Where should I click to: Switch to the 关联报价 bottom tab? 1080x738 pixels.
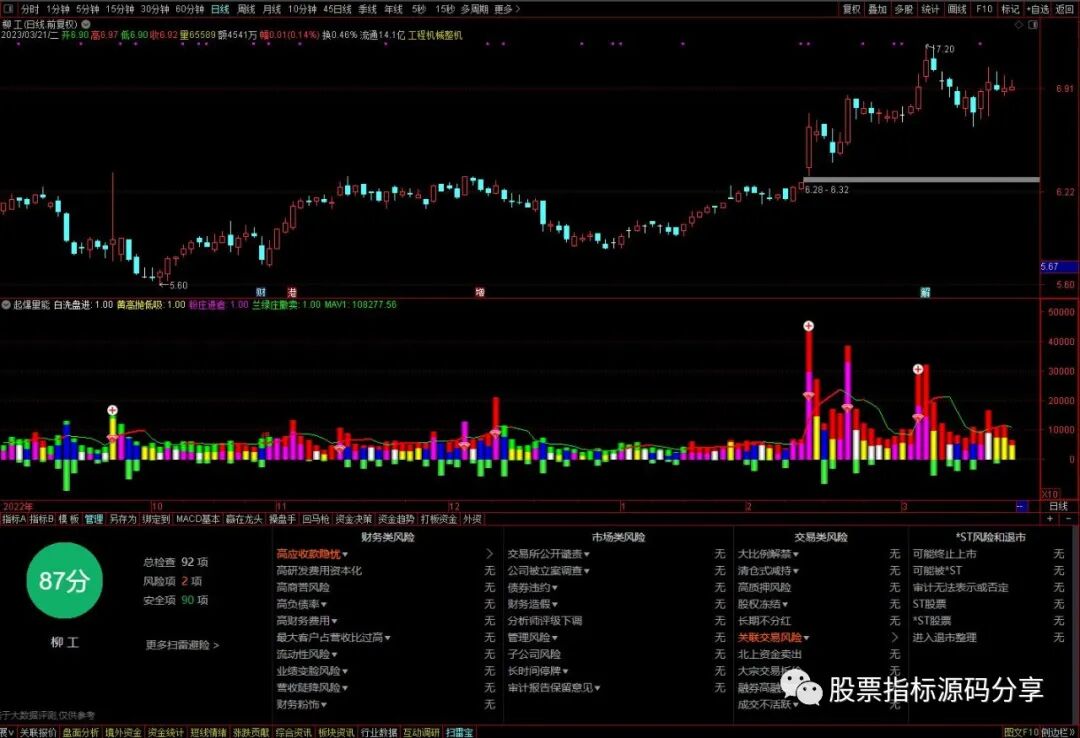(x=38, y=732)
